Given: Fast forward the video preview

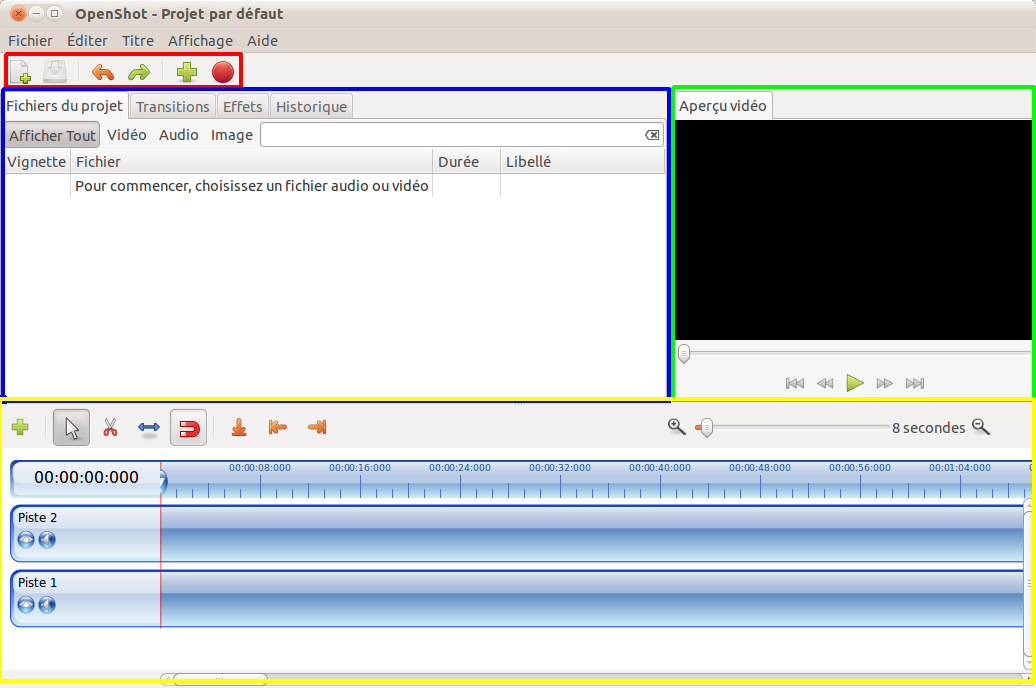Looking at the screenshot, I should click(885, 383).
